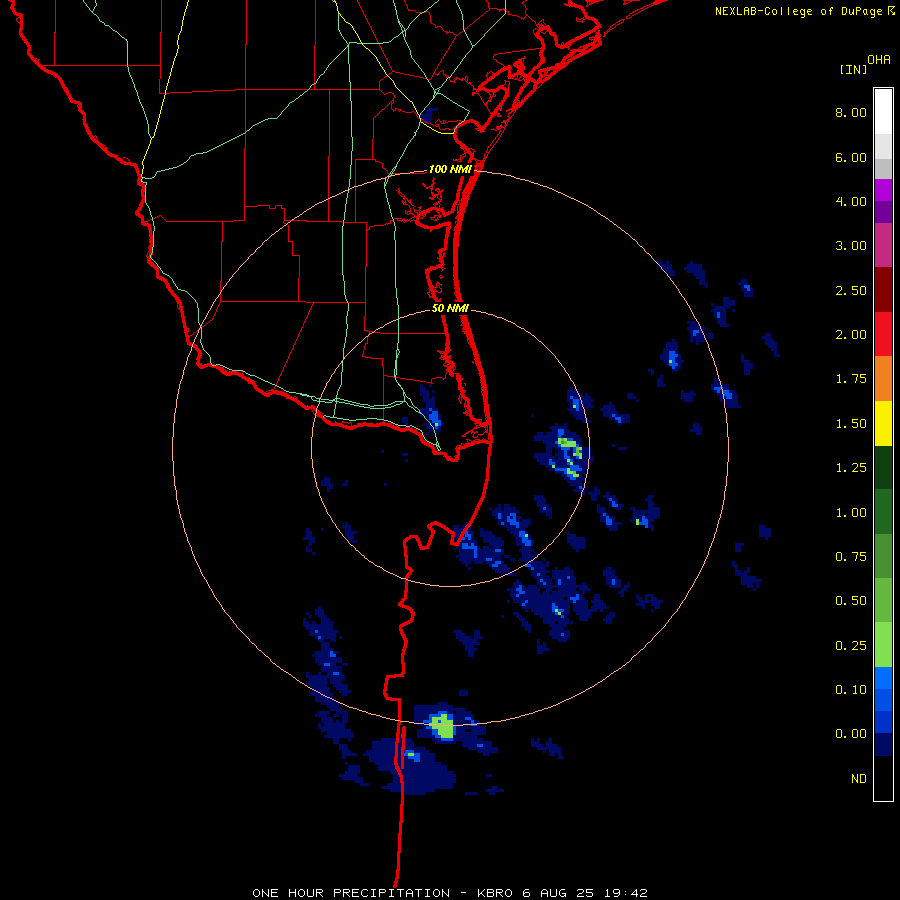Image resolution: width=900 pixels, height=900 pixels.
Task: Click the light green 0.25 legend swatch
Action: [x=883, y=645]
